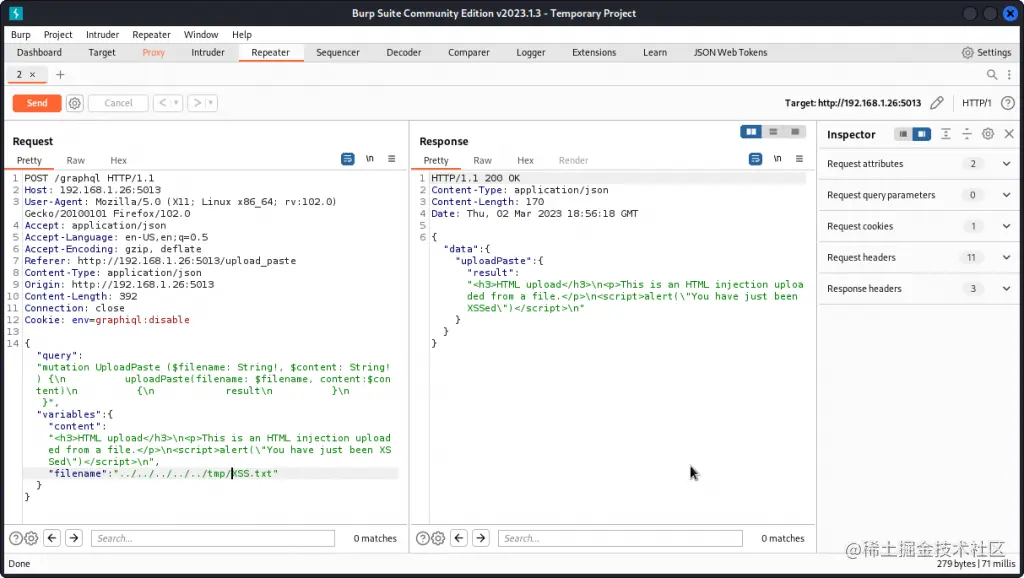
Task: Switch to JSON Web Tokens tab
Action: [x=730, y=52]
